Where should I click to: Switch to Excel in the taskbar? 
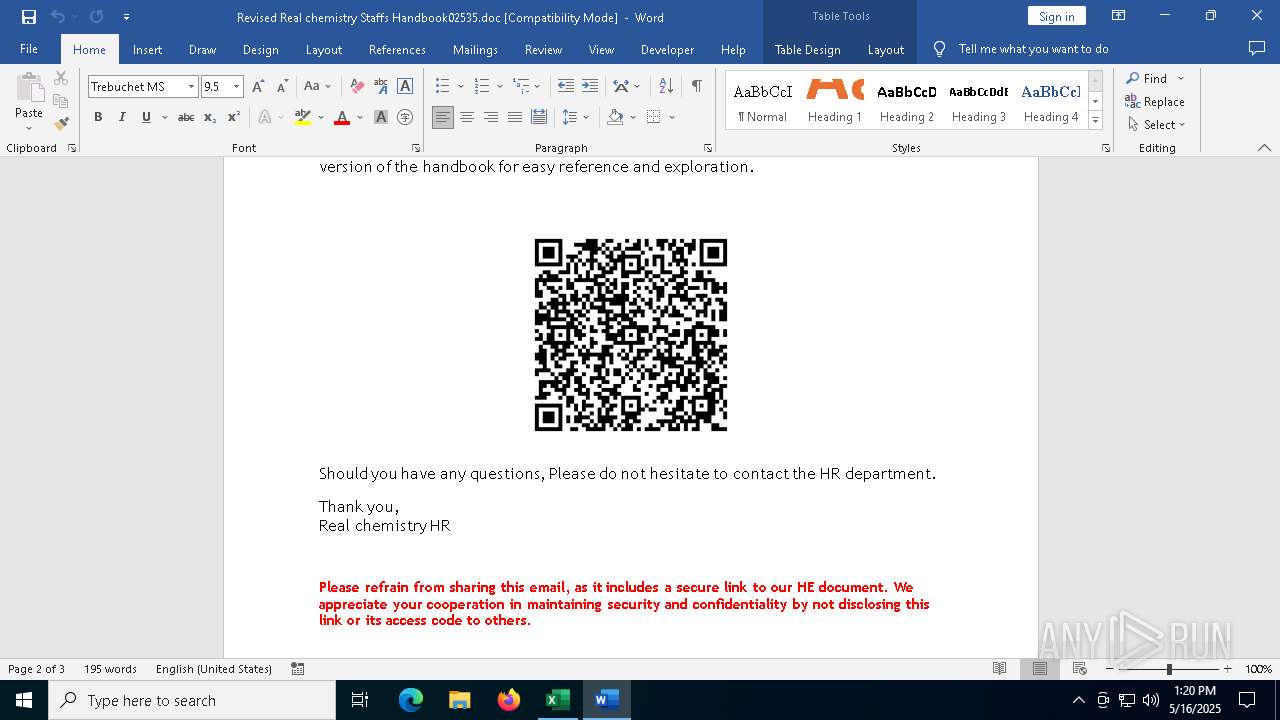[557, 700]
